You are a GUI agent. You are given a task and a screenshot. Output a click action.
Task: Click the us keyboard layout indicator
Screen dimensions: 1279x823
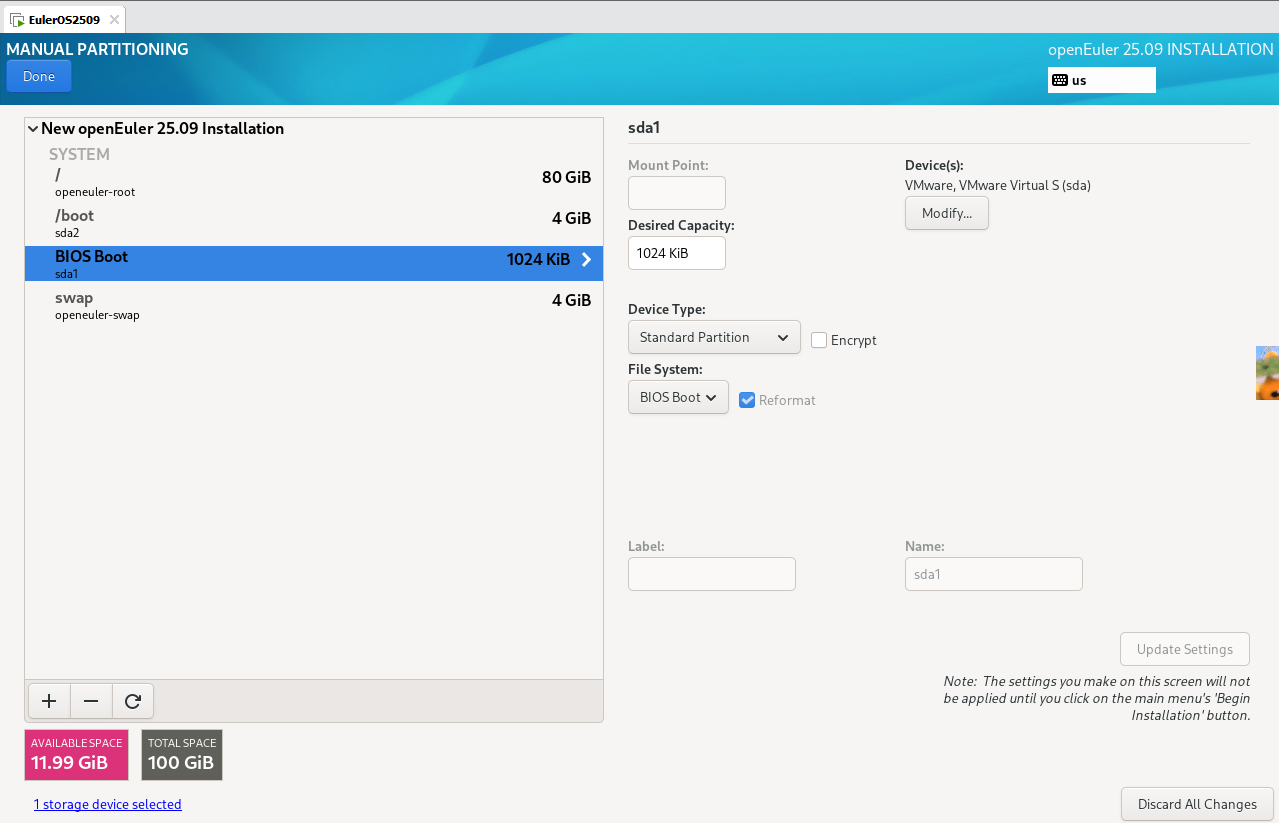pos(1102,80)
